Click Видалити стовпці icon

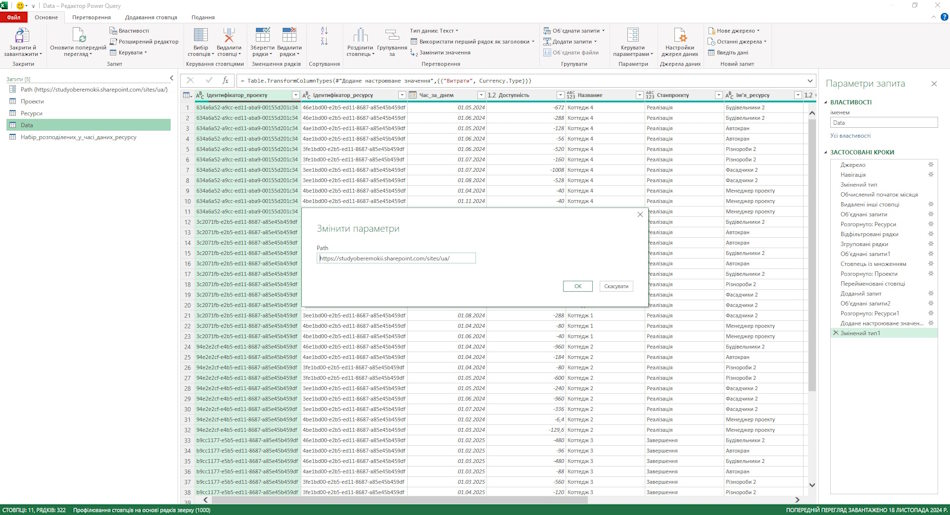[x=229, y=35]
